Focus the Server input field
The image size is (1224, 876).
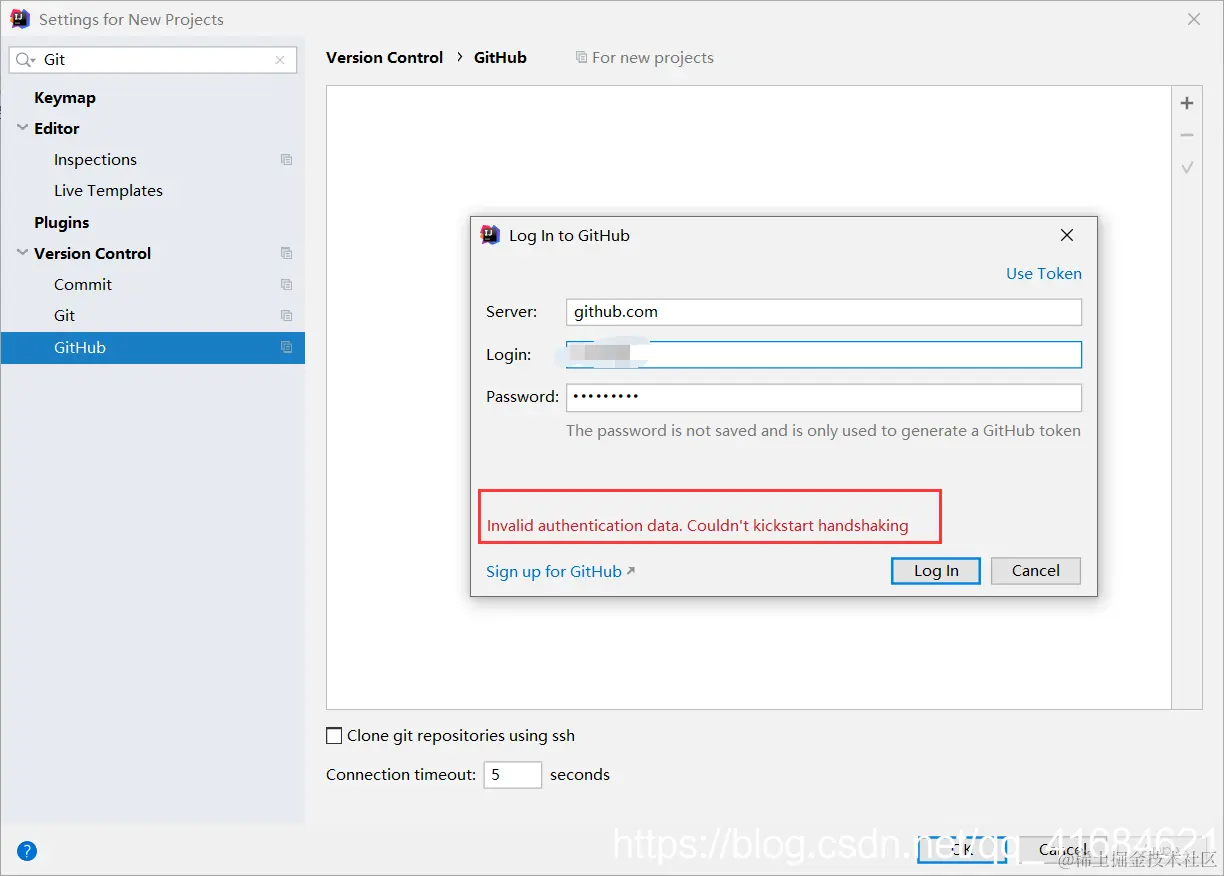[x=824, y=312]
